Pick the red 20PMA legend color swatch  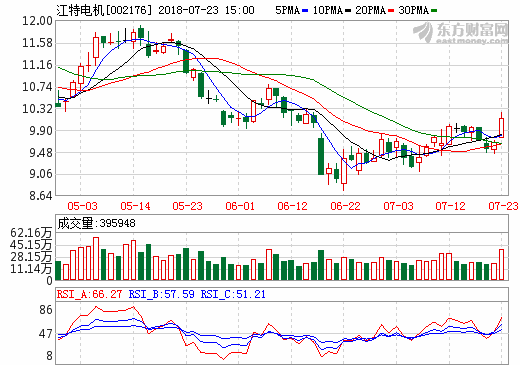click(391, 11)
